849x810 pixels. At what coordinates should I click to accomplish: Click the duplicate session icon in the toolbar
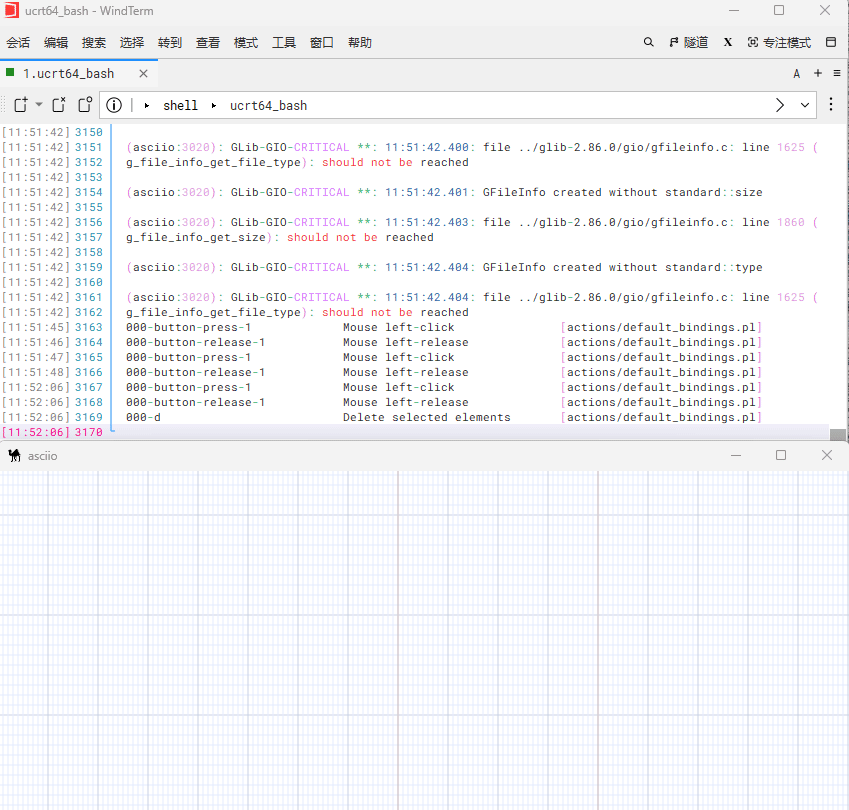(85, 105)
